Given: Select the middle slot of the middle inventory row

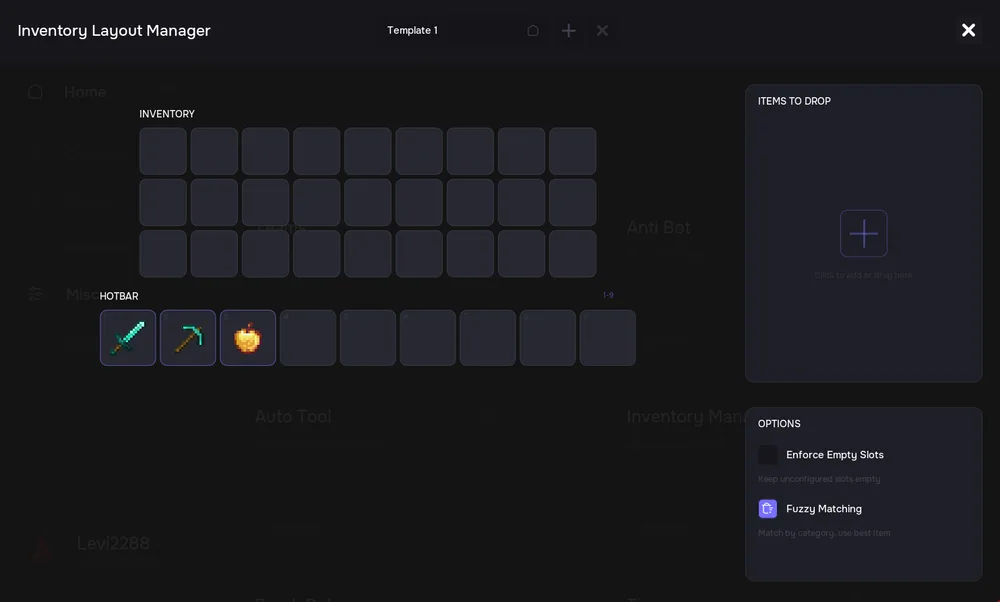Looking at the screenshot, I should [x=368, y=203].
